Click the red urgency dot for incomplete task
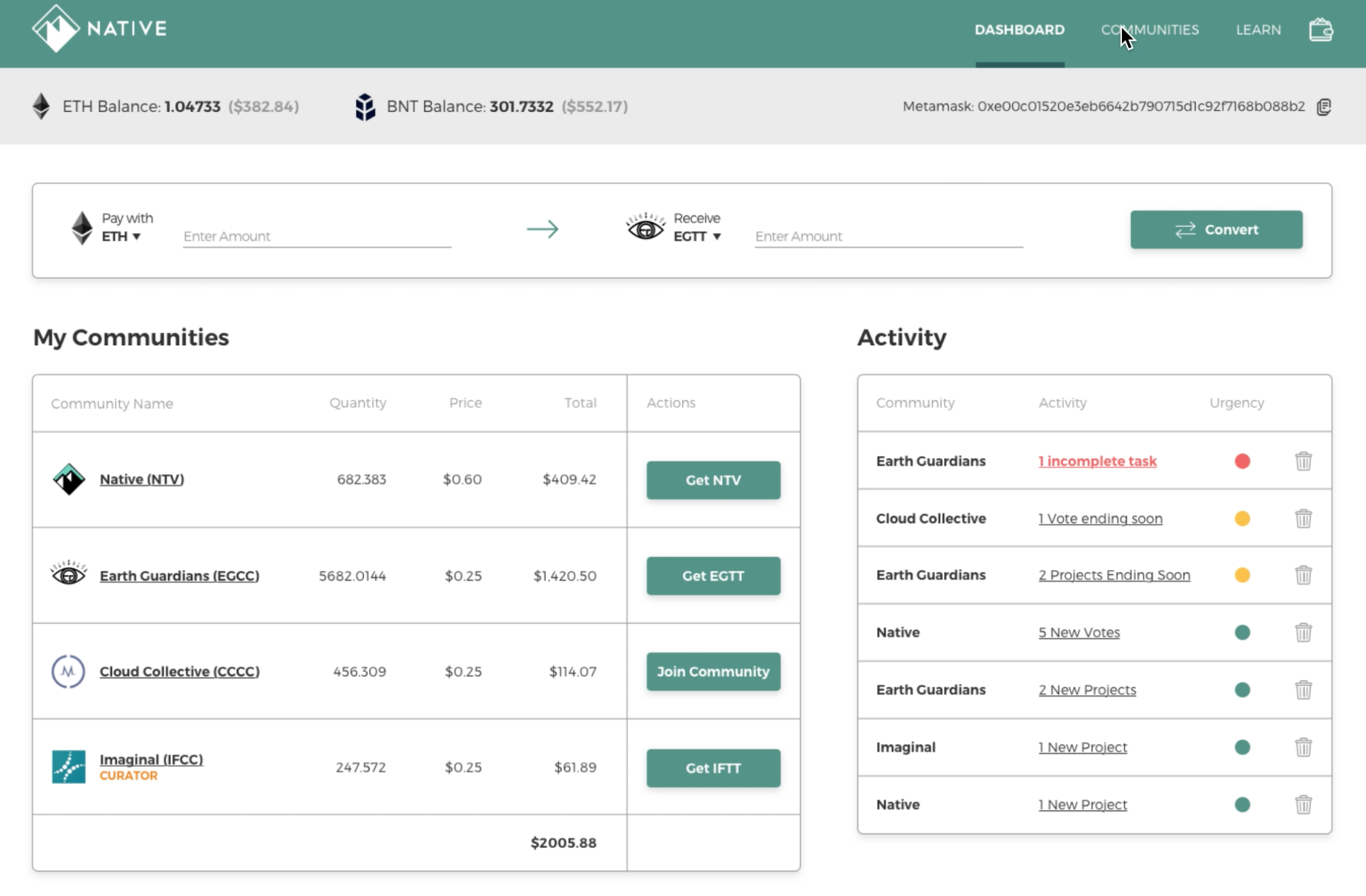This screenshot has height=896, width=1366. pos(1242,461)
